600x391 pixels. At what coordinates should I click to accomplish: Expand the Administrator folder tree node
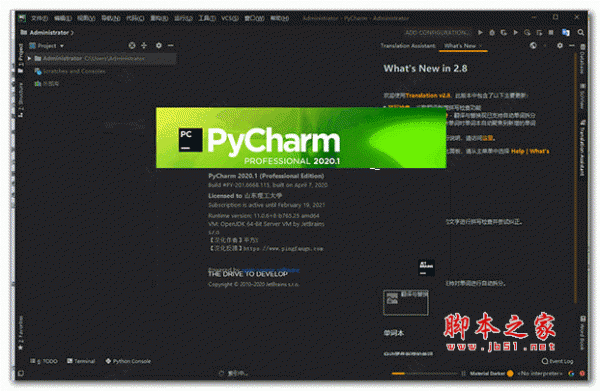pos(29,59)
